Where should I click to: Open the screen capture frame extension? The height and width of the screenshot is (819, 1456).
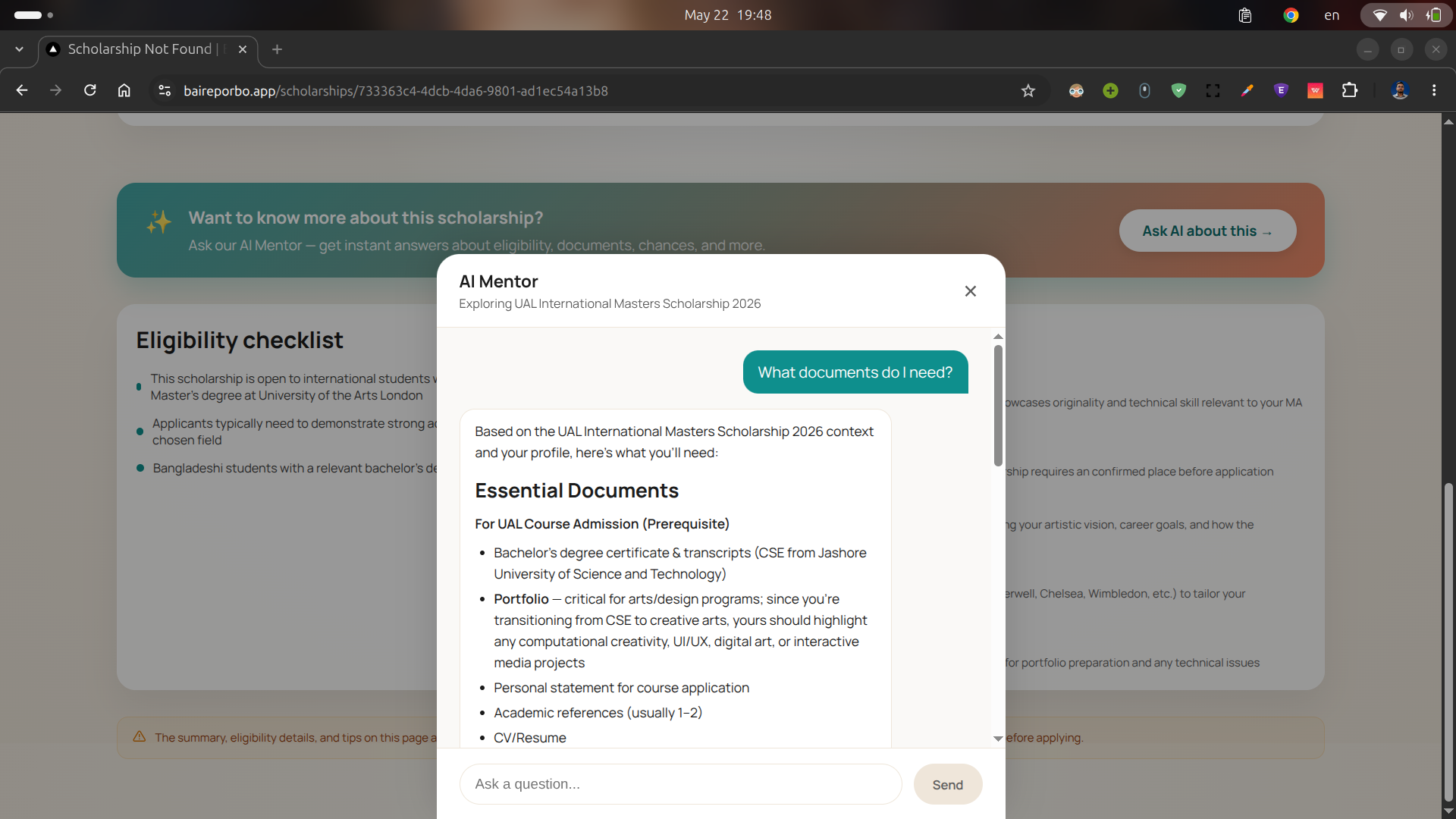pyautogui.click(x=1213, y=91)
